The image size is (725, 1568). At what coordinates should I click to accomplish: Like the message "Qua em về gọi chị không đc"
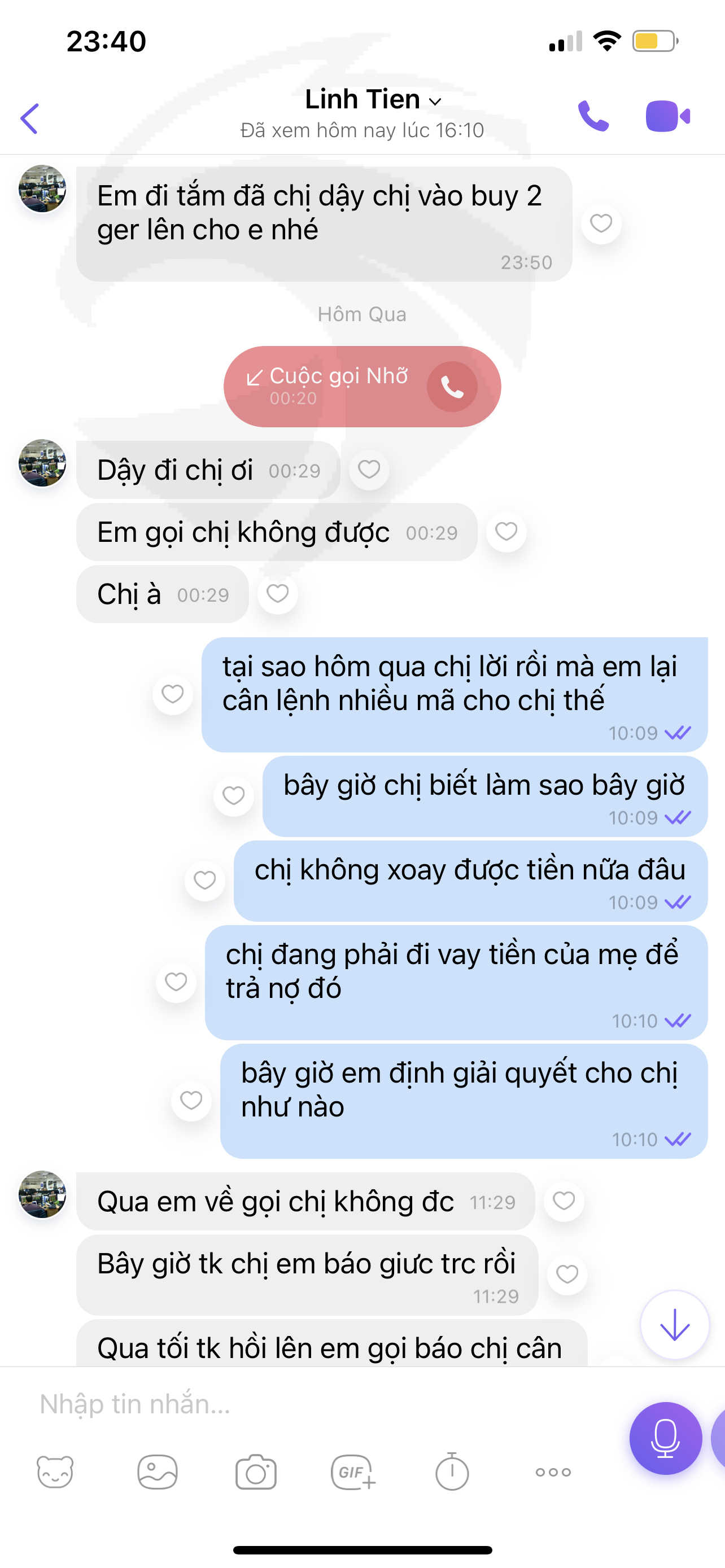[564, 1201]
